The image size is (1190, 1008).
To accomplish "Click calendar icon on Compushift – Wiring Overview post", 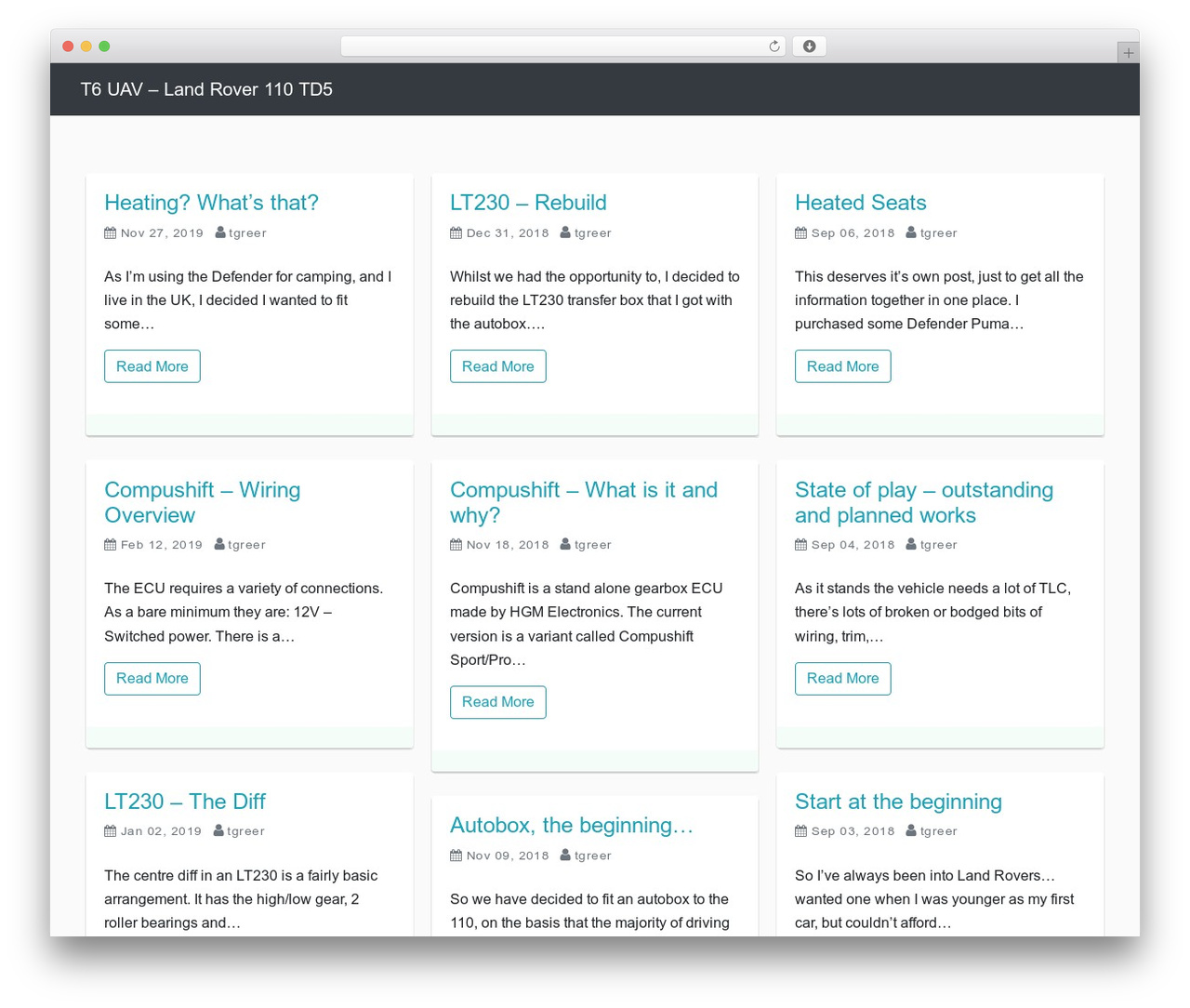I will (x=110, y=545).
